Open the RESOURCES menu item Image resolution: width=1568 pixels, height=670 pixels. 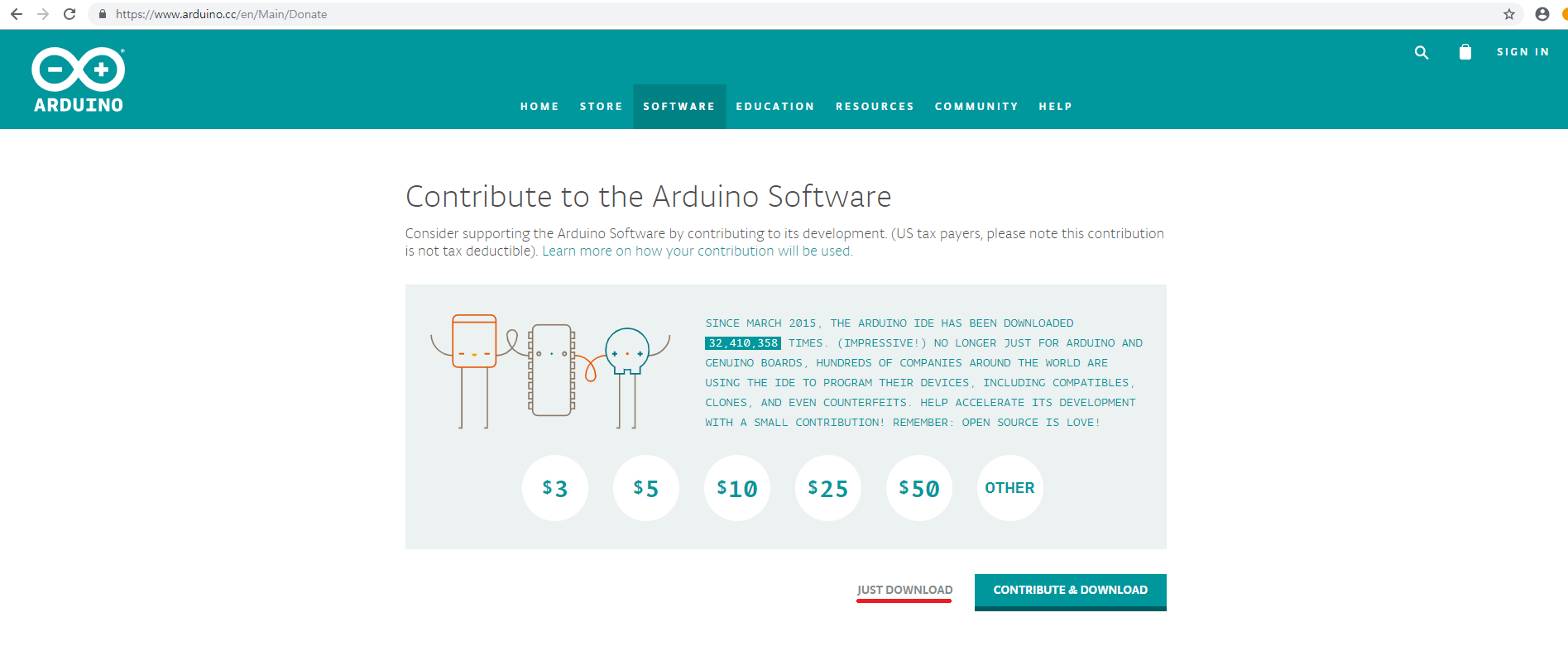(x=875, y=107)
